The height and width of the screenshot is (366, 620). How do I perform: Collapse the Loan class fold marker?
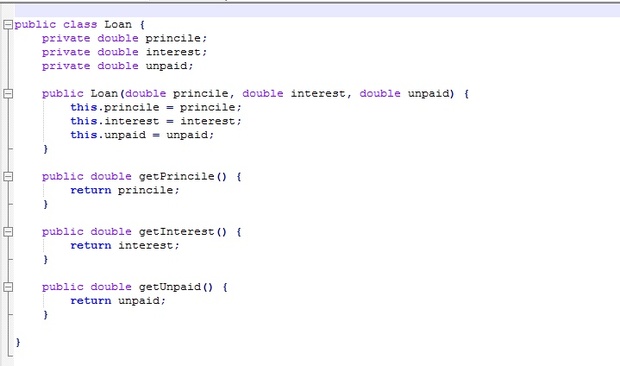(x=8, y=25)
